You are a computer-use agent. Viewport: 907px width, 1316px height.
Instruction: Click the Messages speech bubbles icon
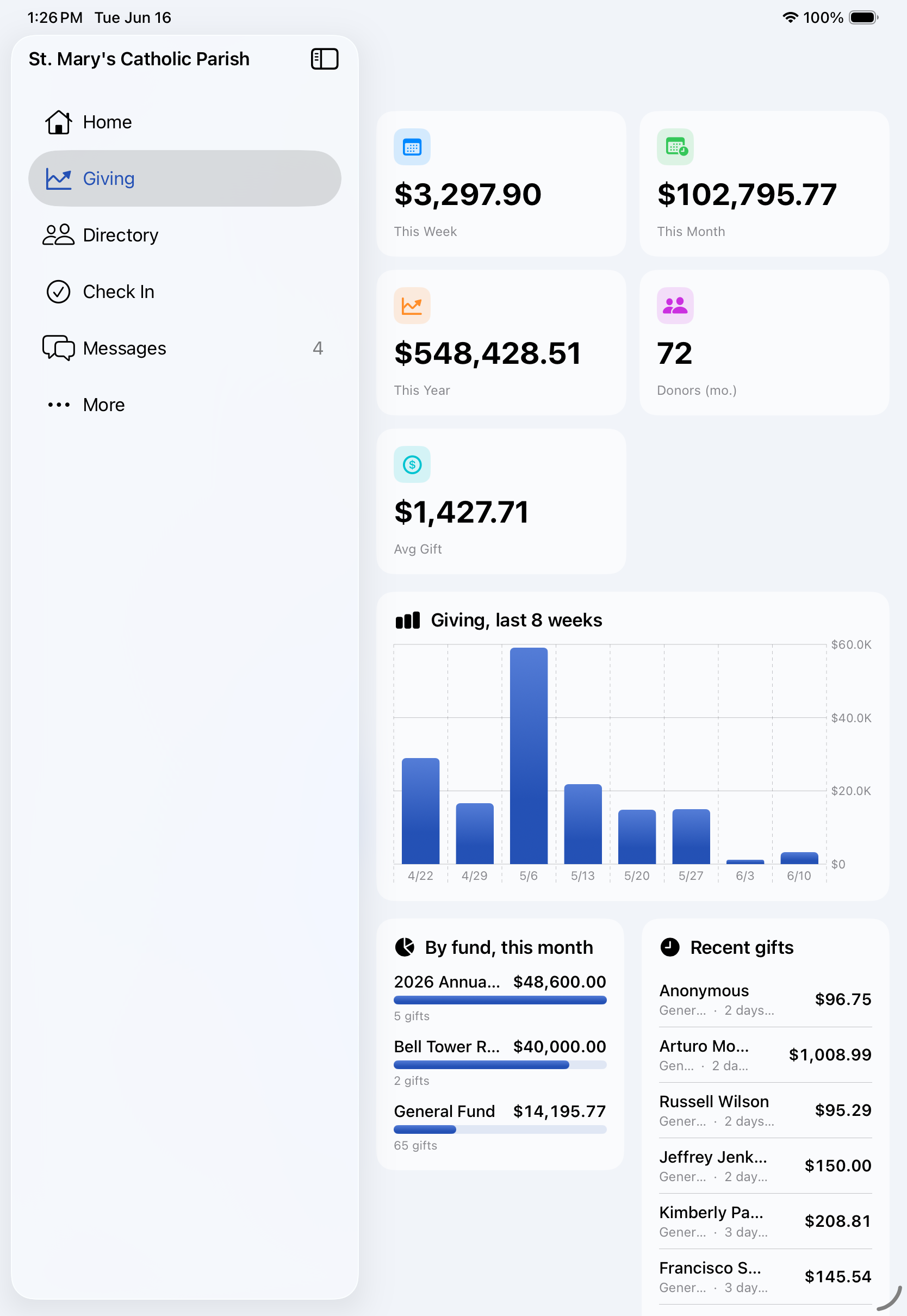[59, 347]
